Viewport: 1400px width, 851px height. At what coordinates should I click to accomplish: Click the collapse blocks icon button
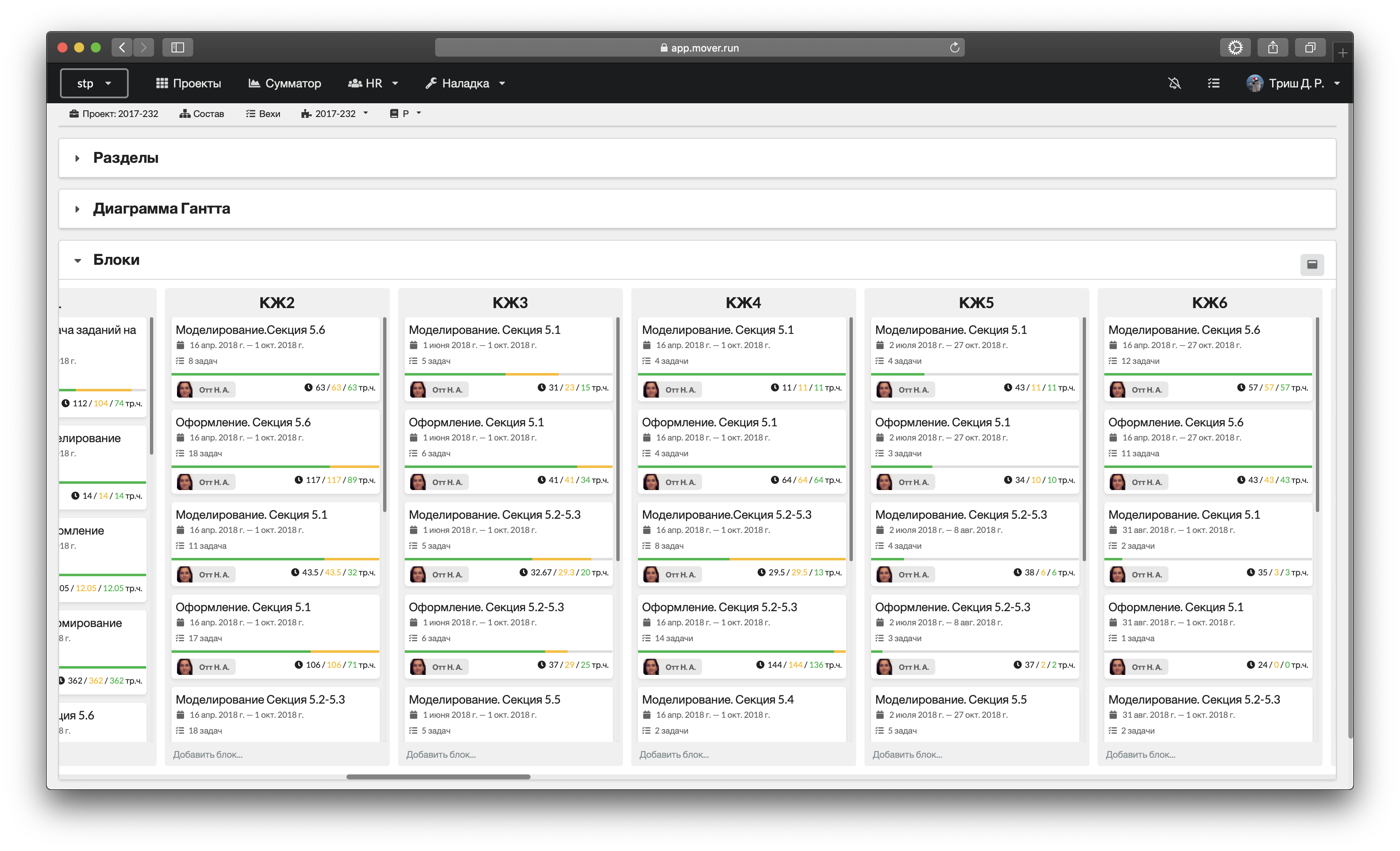pos(1312,264)
